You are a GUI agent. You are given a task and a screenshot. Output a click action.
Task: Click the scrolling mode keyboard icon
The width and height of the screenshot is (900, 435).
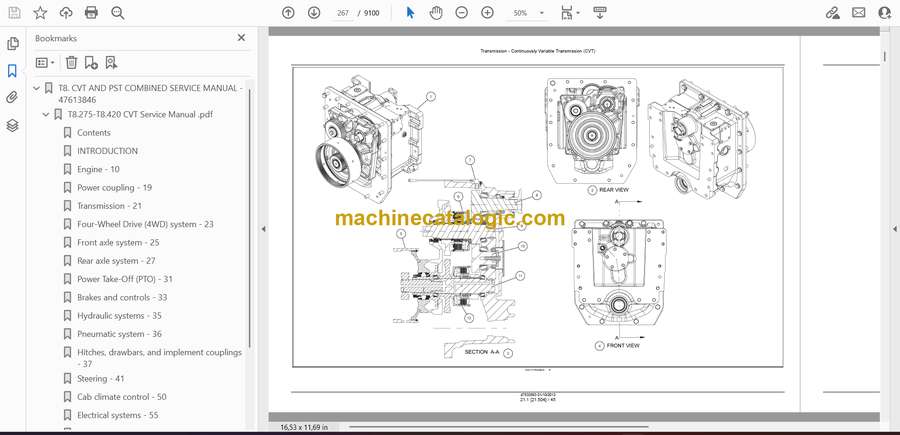pyautogui.click(x=600, y=13)
